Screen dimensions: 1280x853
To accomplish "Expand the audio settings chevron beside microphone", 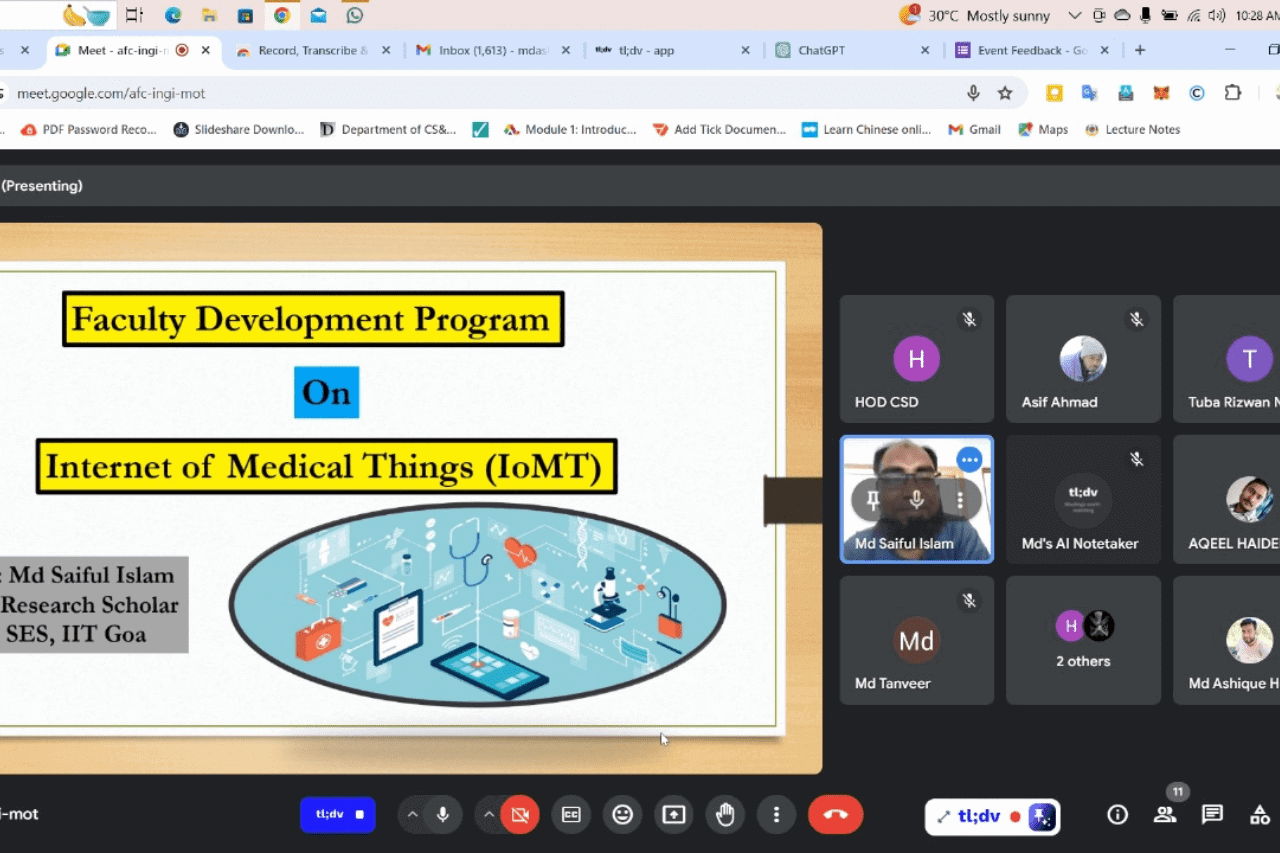I will click(x=412, y=815).
